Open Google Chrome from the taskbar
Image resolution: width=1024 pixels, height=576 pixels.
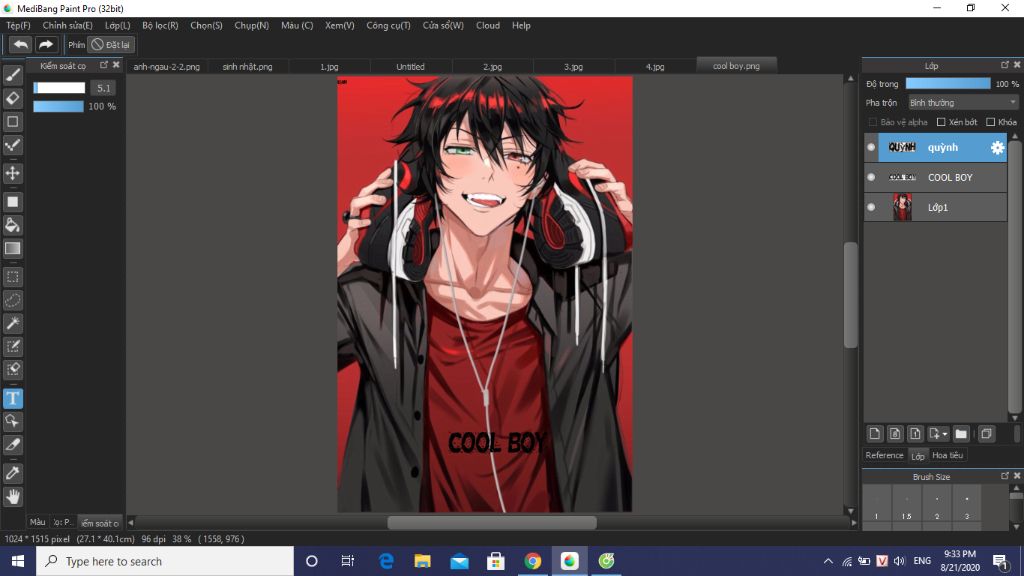coord(532,561)
